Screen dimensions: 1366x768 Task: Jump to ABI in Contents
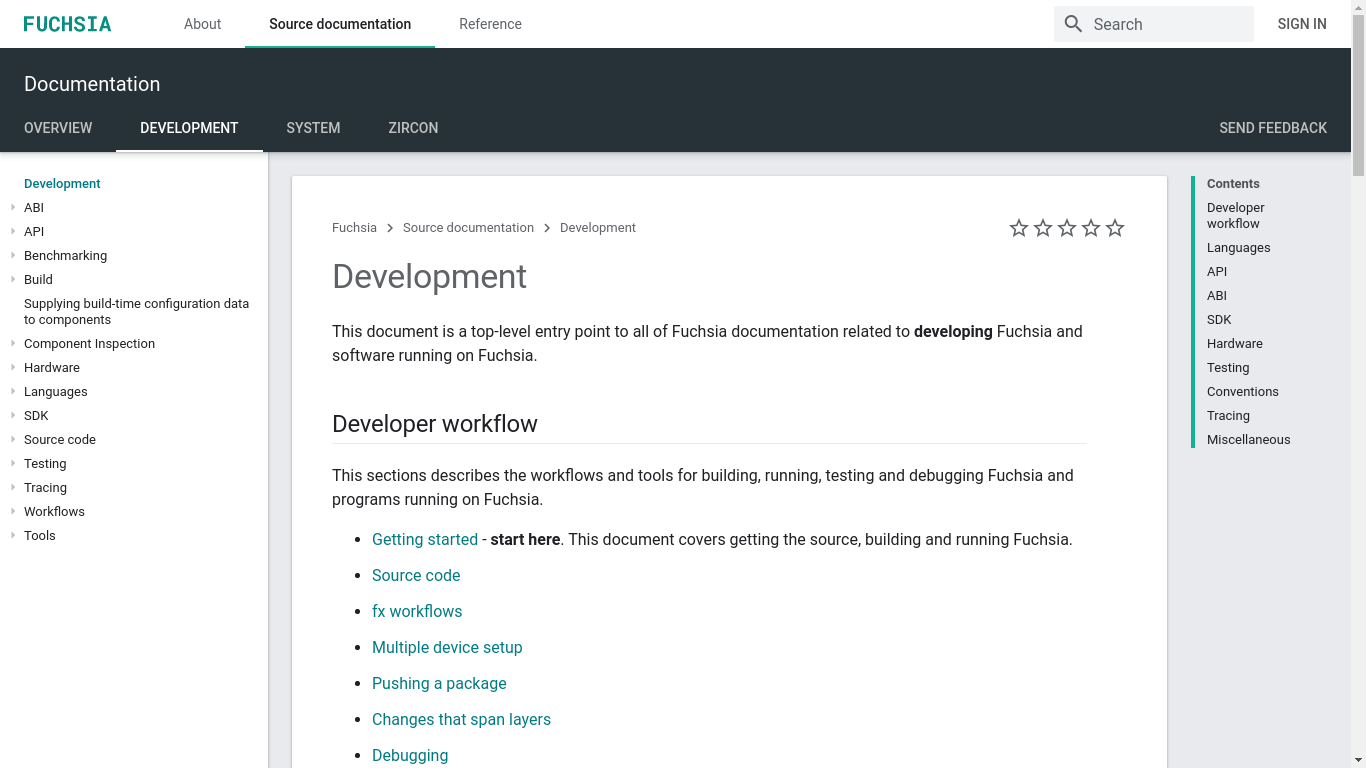[x=1217, y=296]
